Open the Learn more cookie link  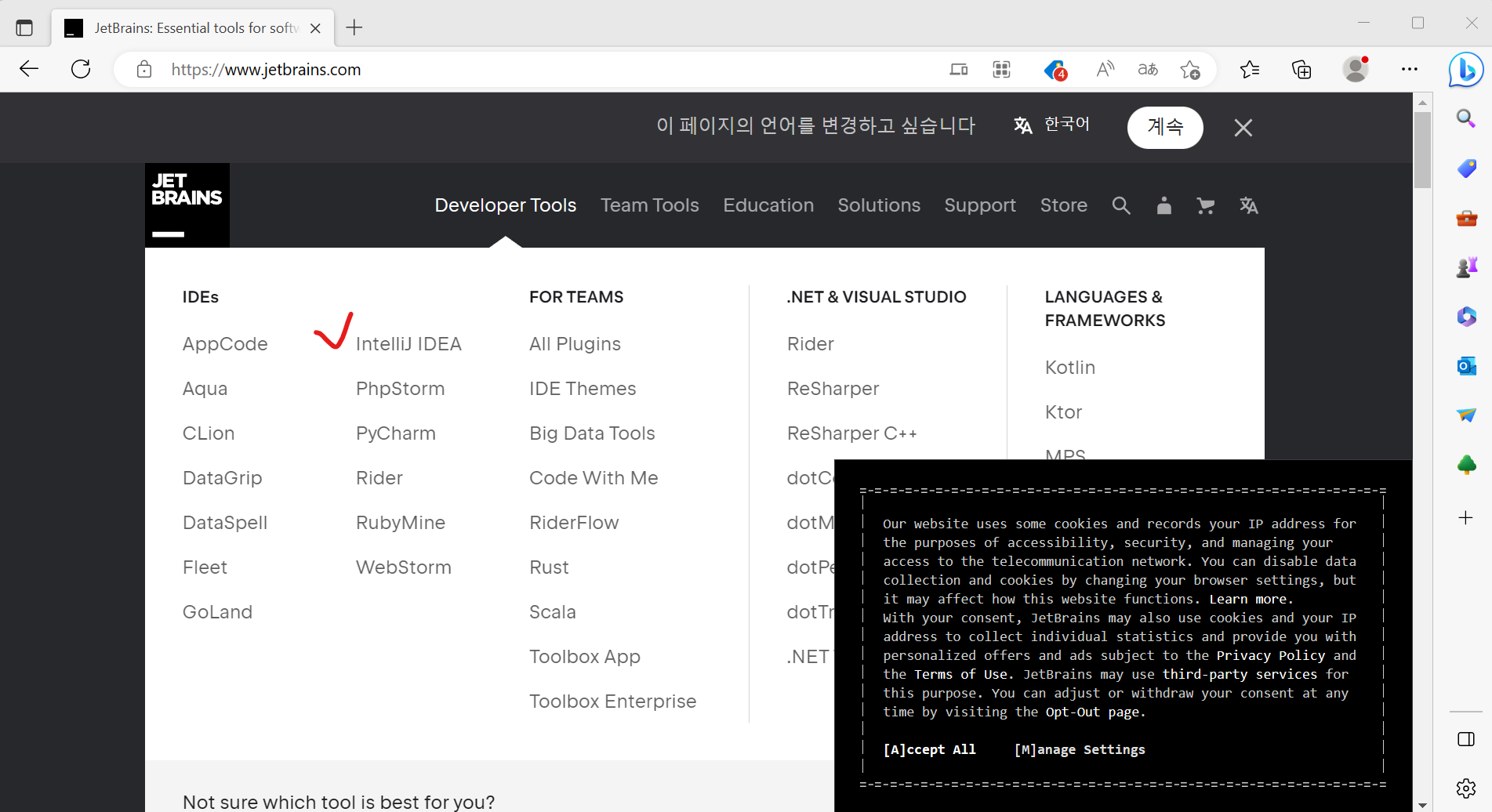coord(1247,599)
